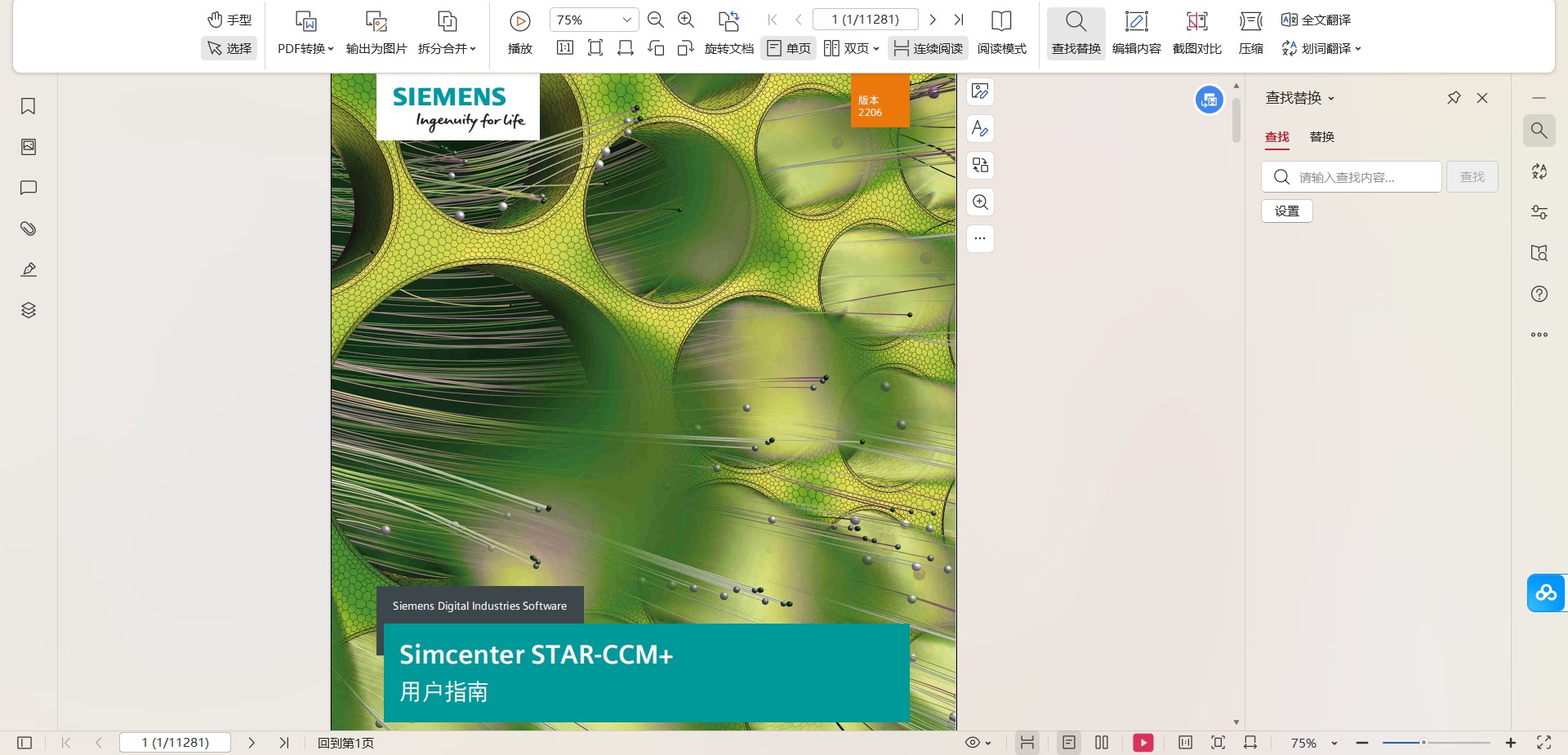Pin the 查找替换 panel
The width and height of the screenshot is (1568, 755).
(1454, 98)
